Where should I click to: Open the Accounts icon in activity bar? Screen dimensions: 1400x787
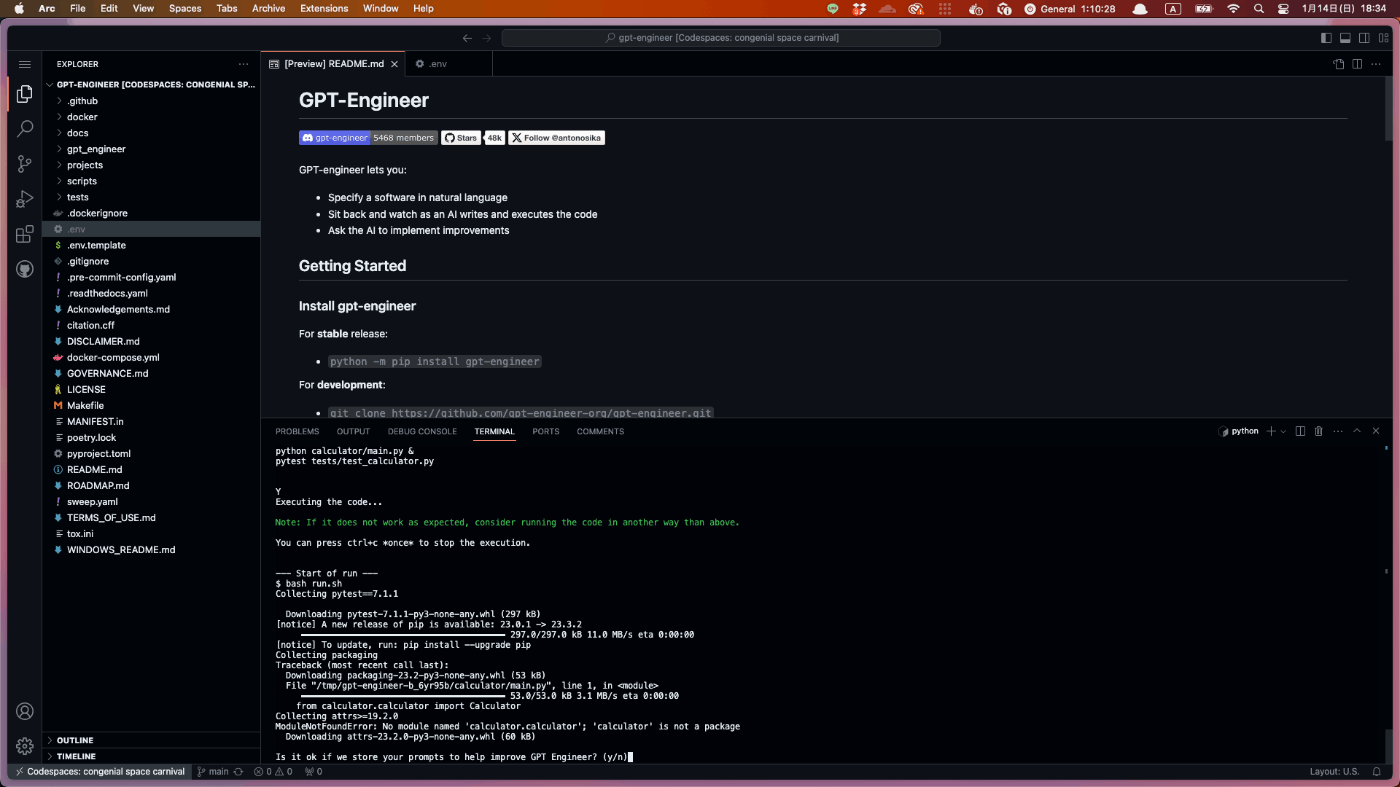click(25, 711)
